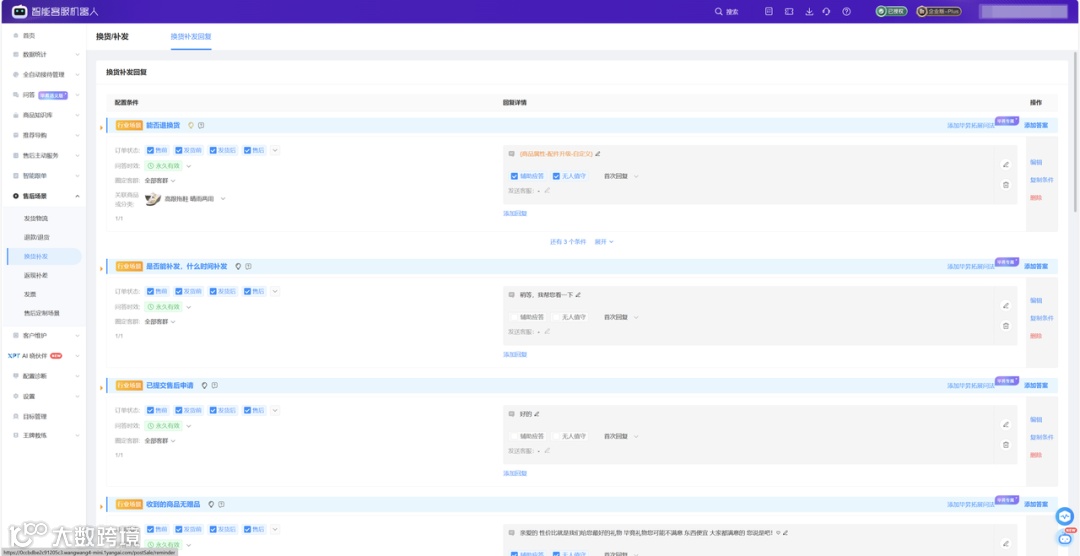Uncheck 售前 in 能否退换货 order status
The image size is (1080, 556).
point(150,150)
